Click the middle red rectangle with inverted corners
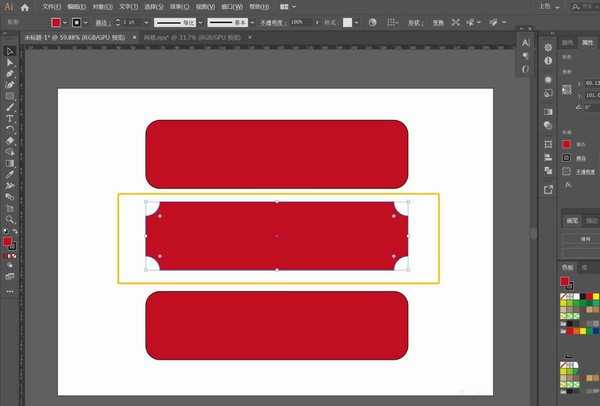Image resolution: width=600 pixels, height=406 pixels. click(x=277, y=236)
